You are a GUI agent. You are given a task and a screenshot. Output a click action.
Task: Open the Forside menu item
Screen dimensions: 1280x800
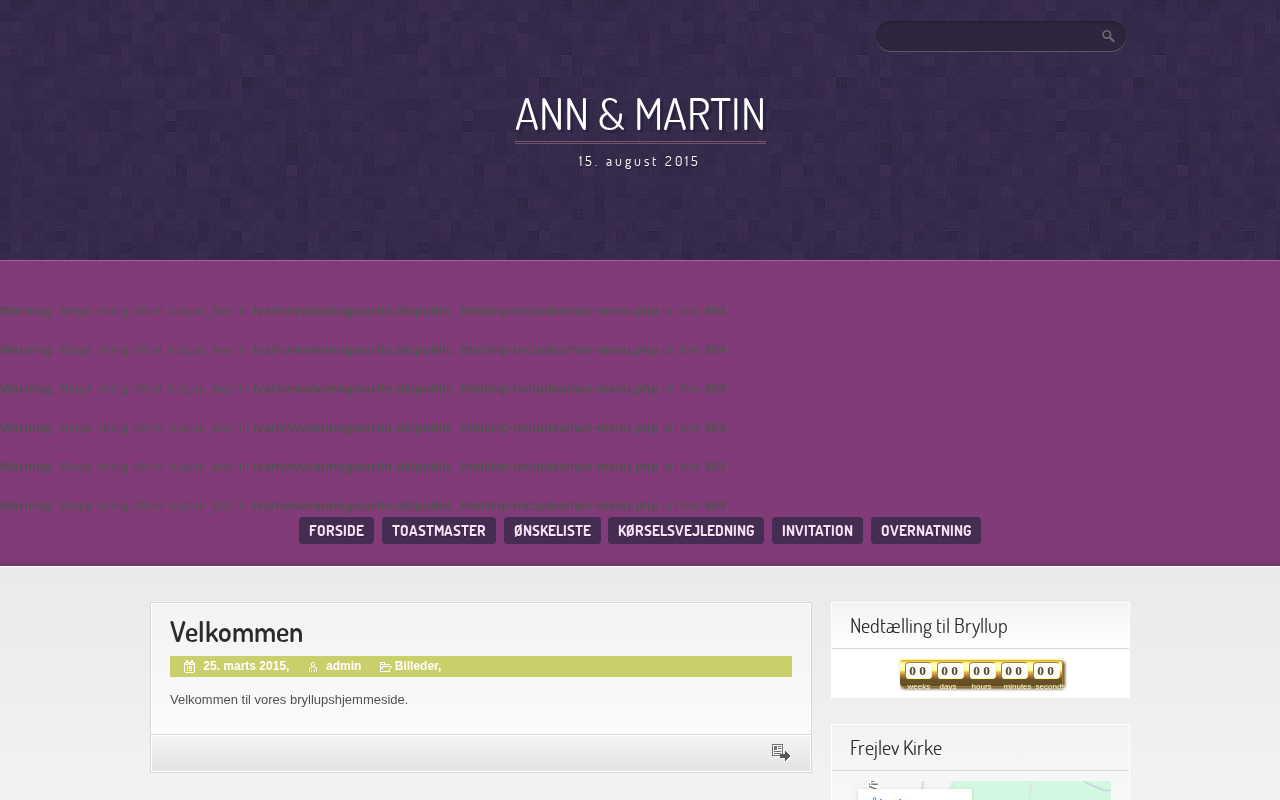point(336,530)
